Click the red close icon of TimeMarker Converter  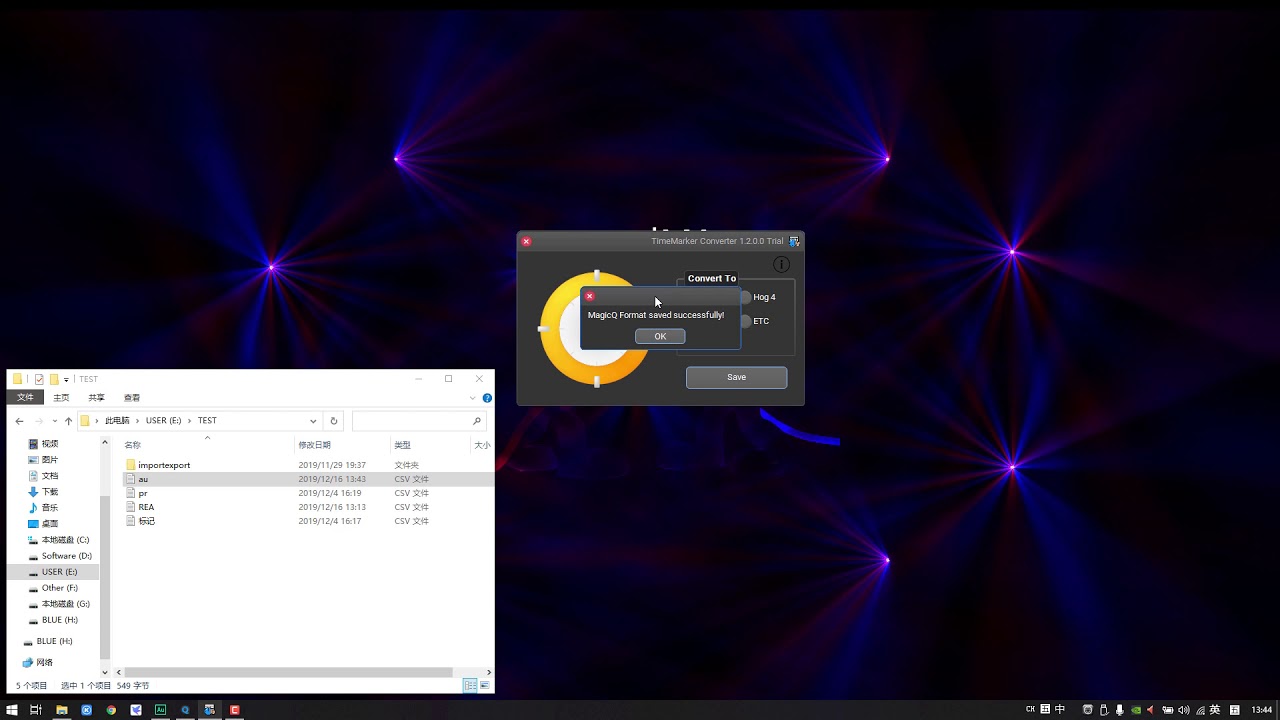click(x=526, y=241)
